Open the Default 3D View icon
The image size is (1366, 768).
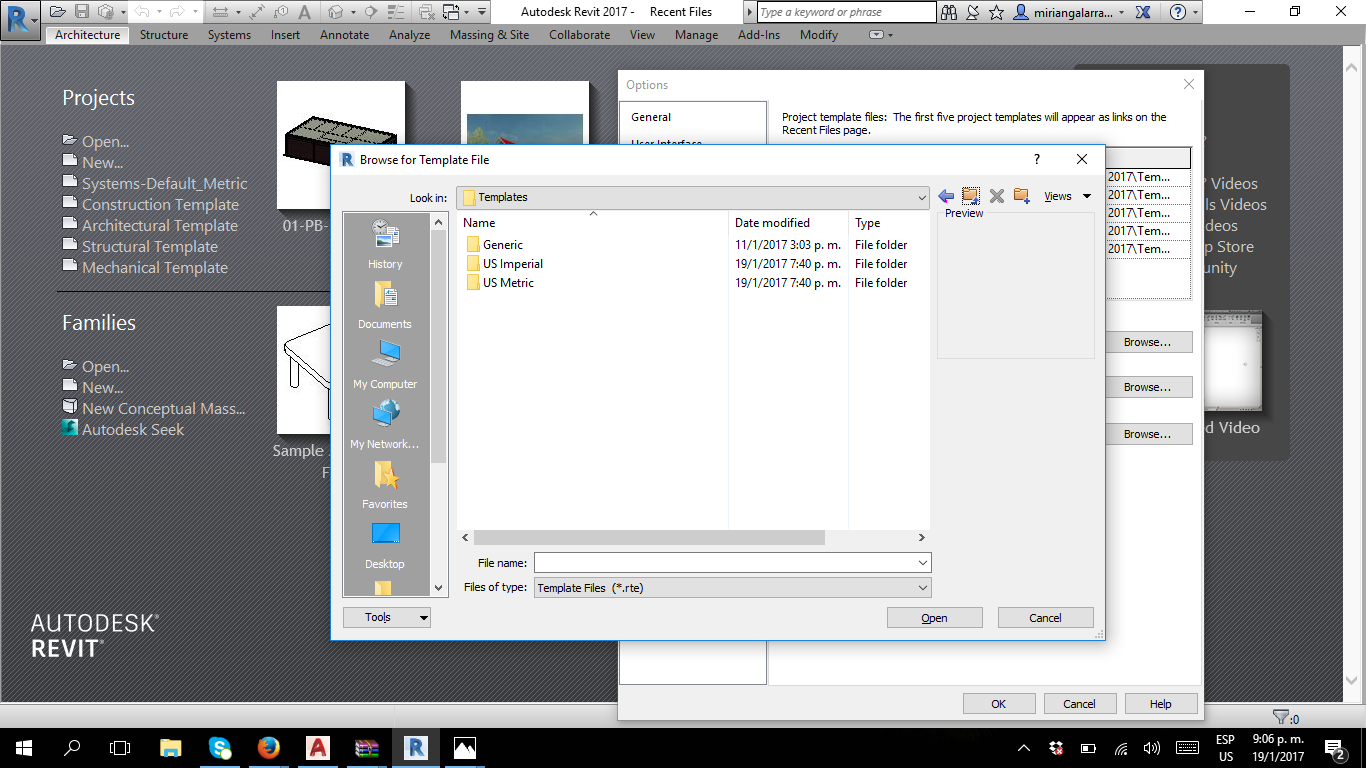(x=334, y=11)
